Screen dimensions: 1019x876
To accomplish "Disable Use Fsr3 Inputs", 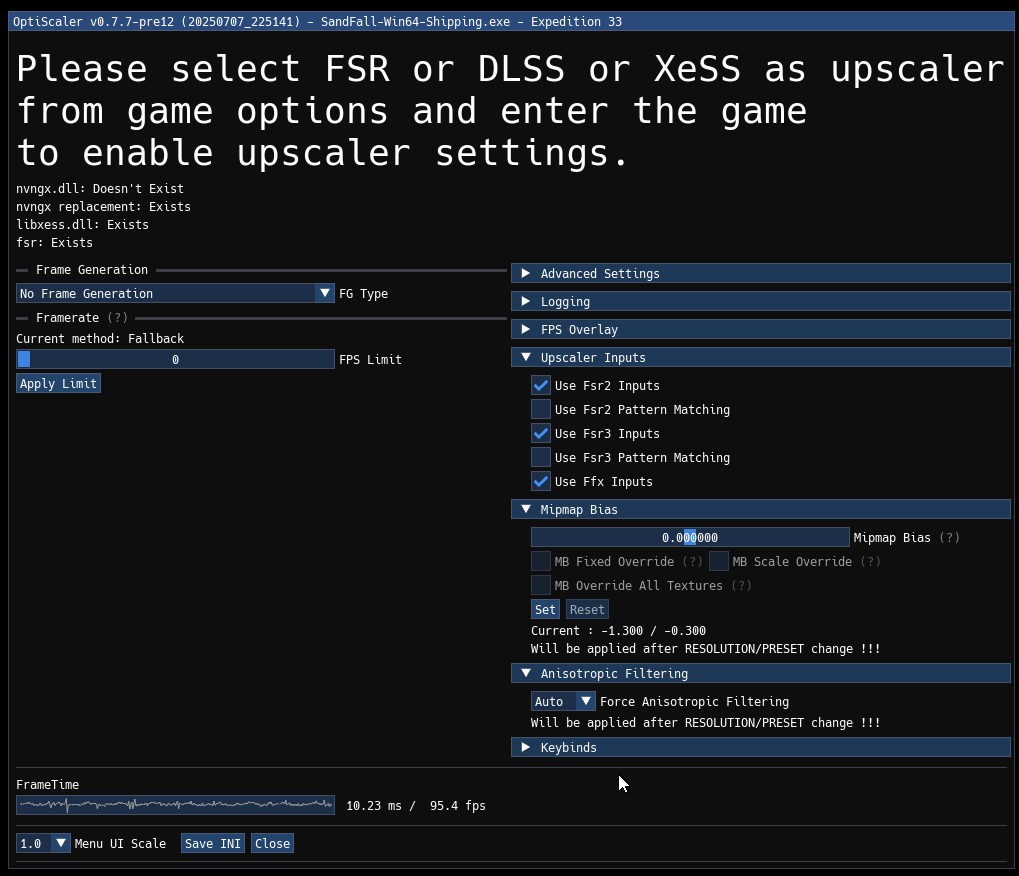I will [x=540, y=433].
